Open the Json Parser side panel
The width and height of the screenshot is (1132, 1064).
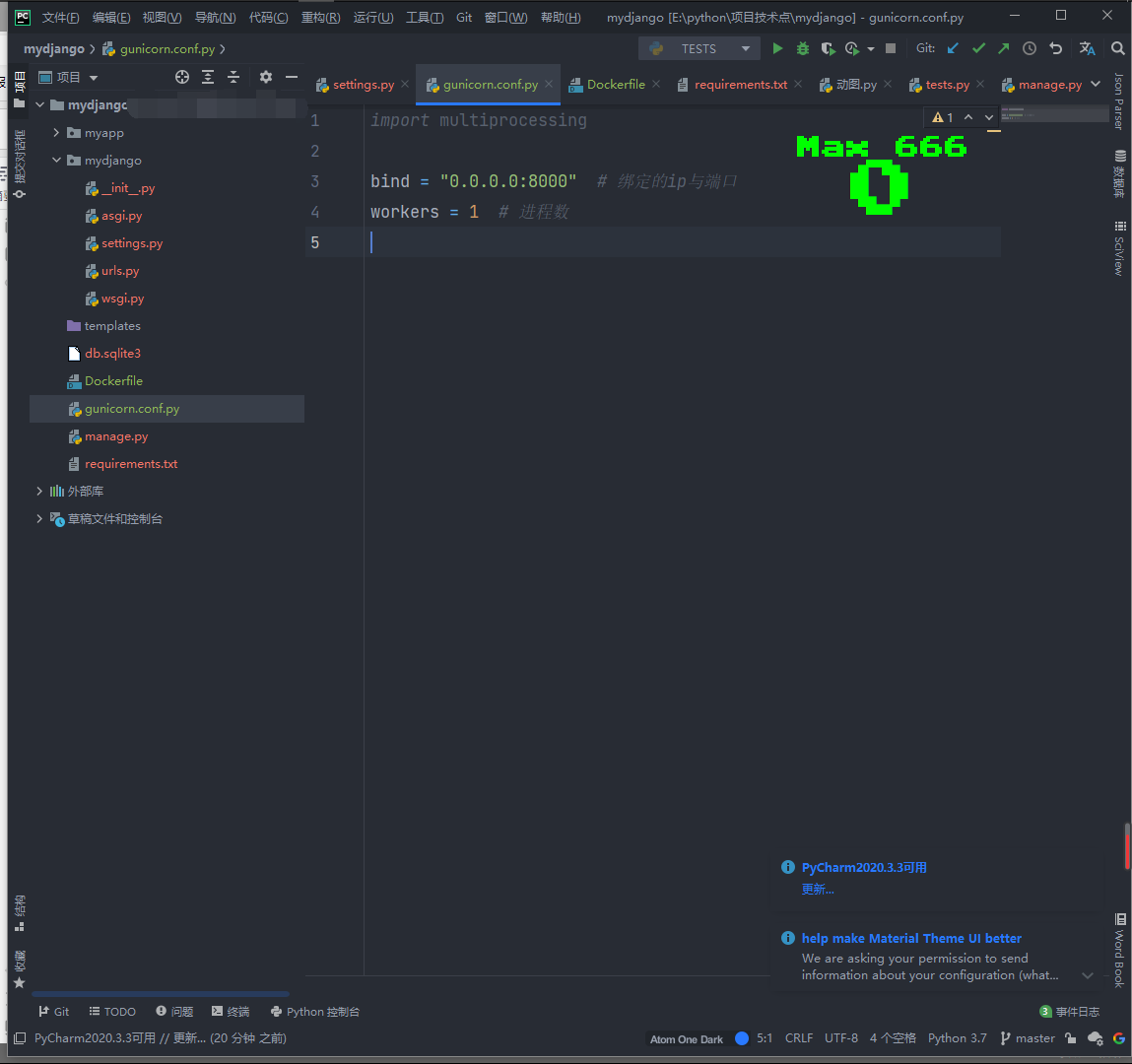coord(1119,100)
